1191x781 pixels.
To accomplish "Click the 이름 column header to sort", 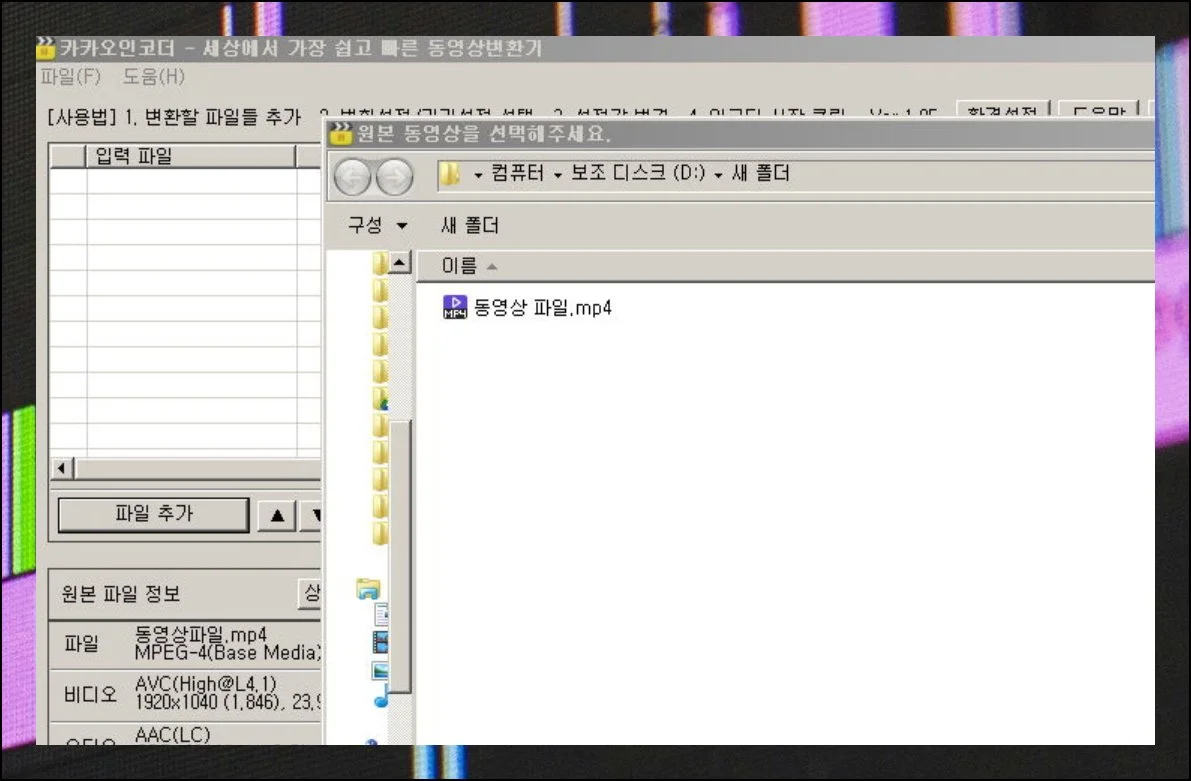I will coord(460,266).
